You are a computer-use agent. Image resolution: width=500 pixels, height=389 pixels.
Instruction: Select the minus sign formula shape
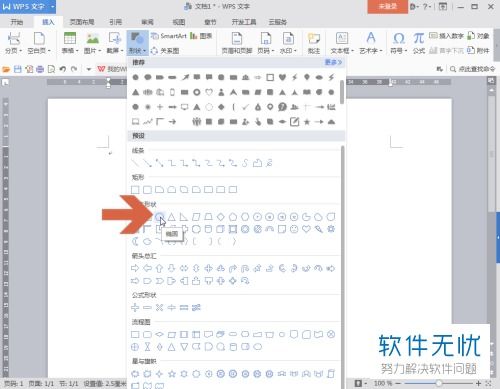(x=147, y=307)
